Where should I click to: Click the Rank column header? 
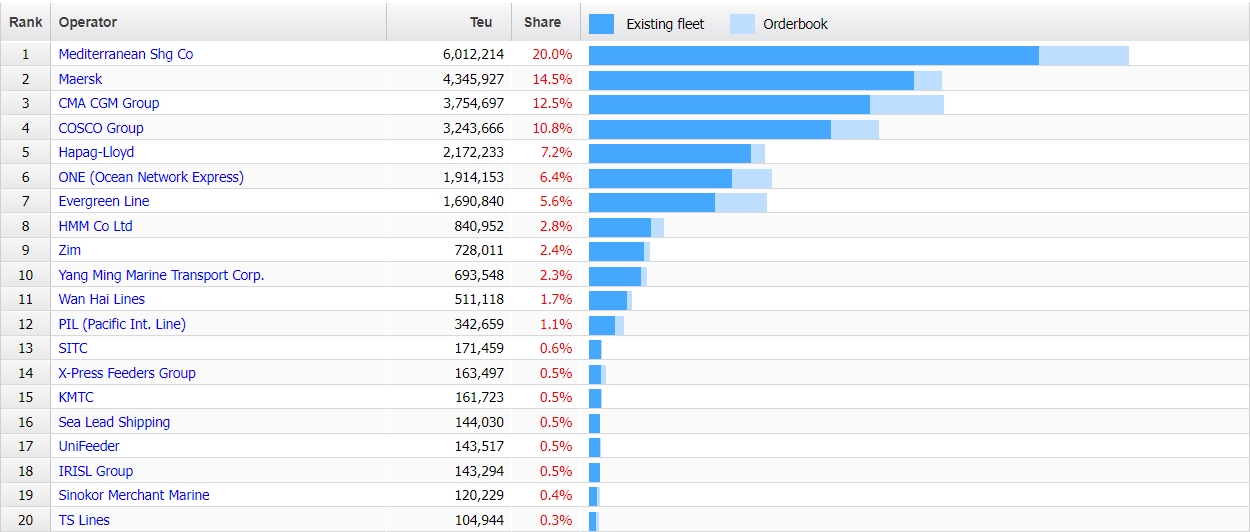pos(25,22)
